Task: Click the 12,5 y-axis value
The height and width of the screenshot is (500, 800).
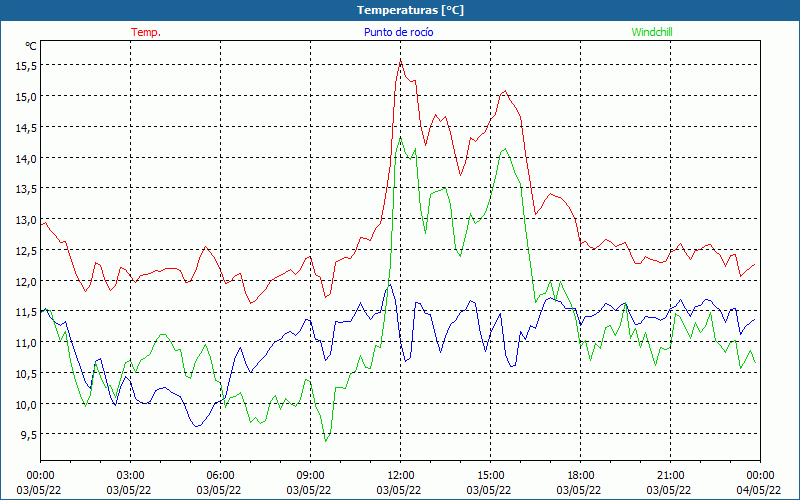Action: [x=26, y=251]
